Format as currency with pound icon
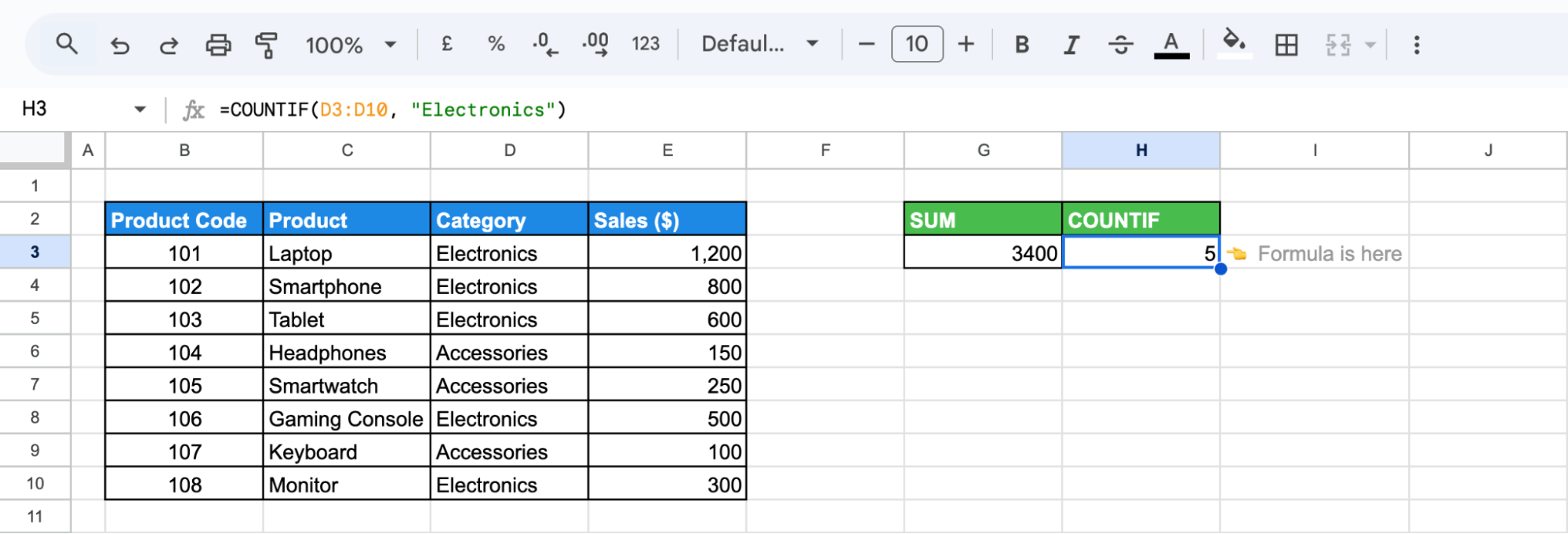 tap(446, 44)
